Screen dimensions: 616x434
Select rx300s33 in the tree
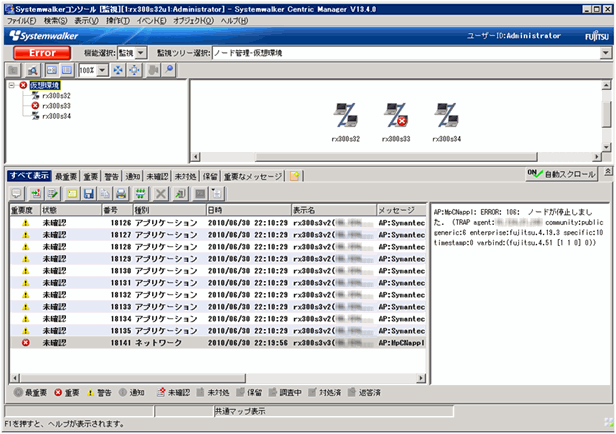click(x=56, y=106)
